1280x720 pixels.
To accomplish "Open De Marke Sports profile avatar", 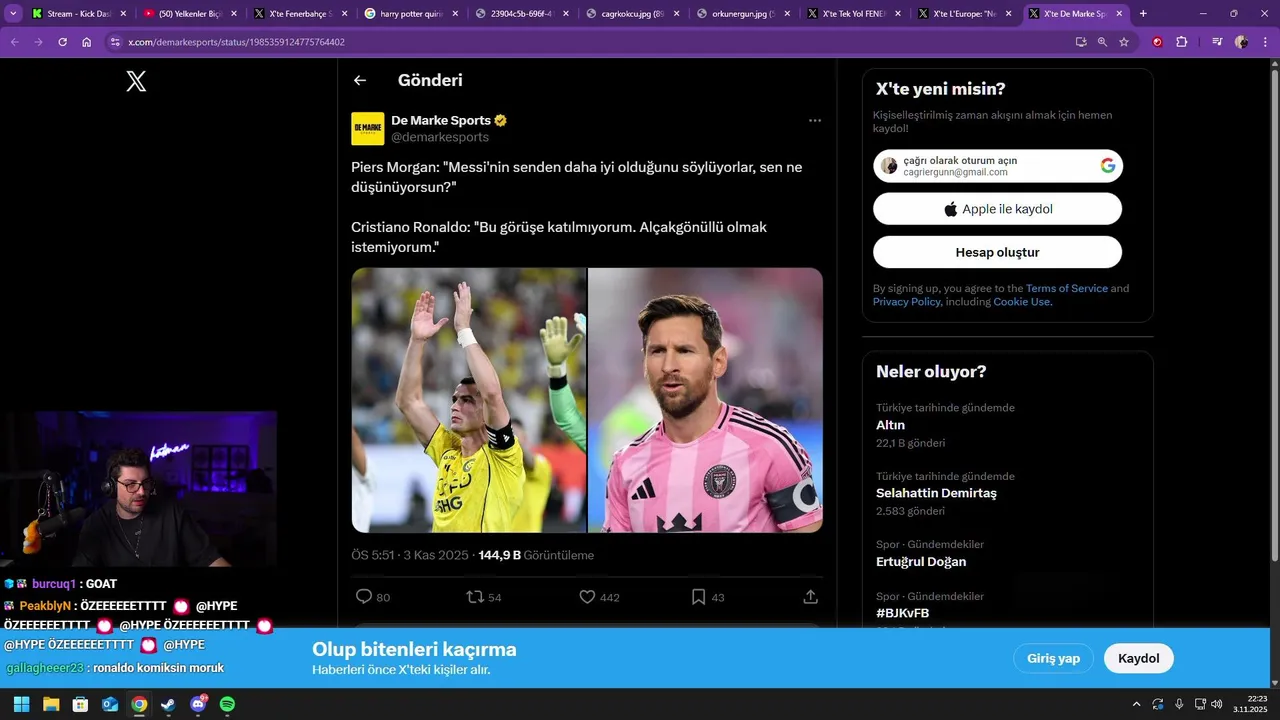I will (368, 129).
